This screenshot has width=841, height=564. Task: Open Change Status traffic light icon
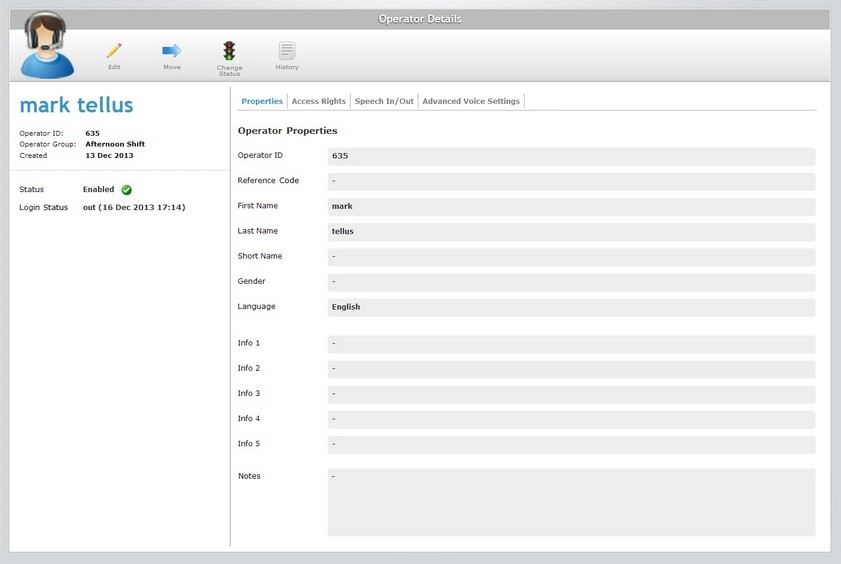click(x=230, y=51)
